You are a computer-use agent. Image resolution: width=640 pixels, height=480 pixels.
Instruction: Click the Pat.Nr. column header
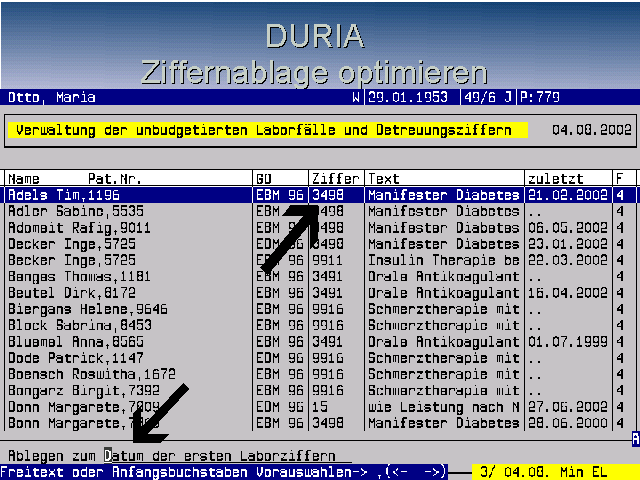point(115,179)
